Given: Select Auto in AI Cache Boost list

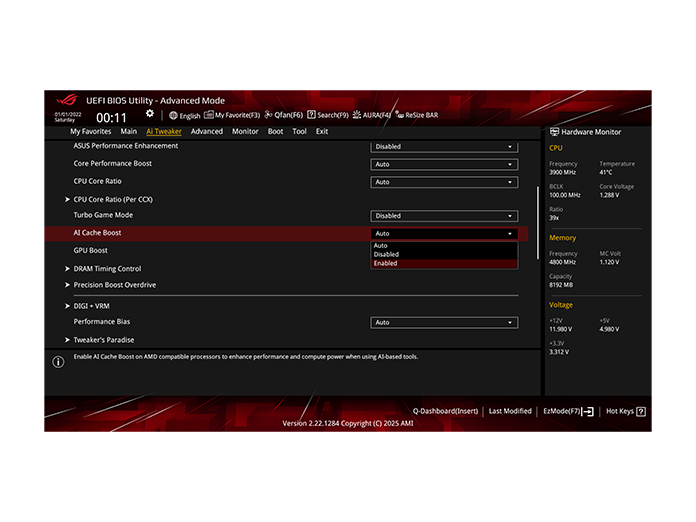Looking at the screenshot, I should [444, 245].
